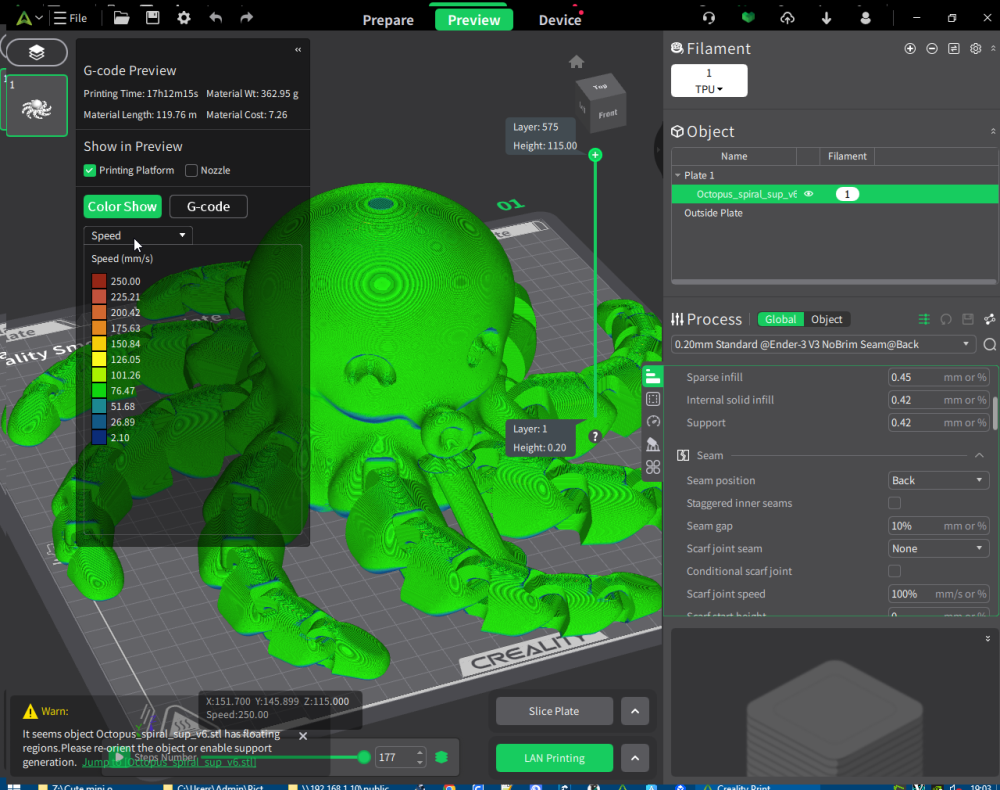The image size is (1000, 790).
Task: Redo the last action
Action: [x=247, y=18]
